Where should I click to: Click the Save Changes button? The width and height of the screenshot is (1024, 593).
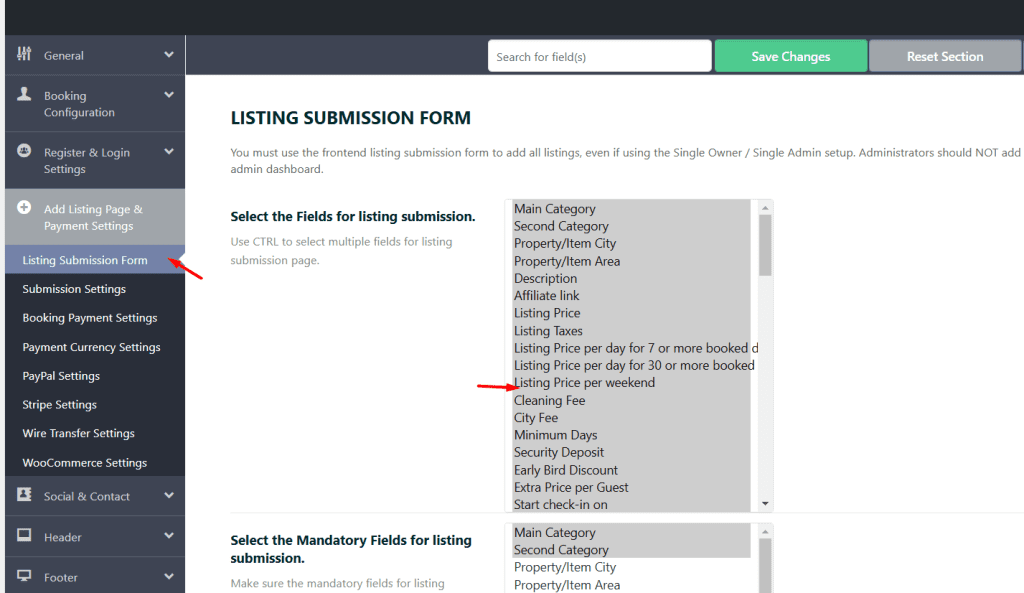790,56
